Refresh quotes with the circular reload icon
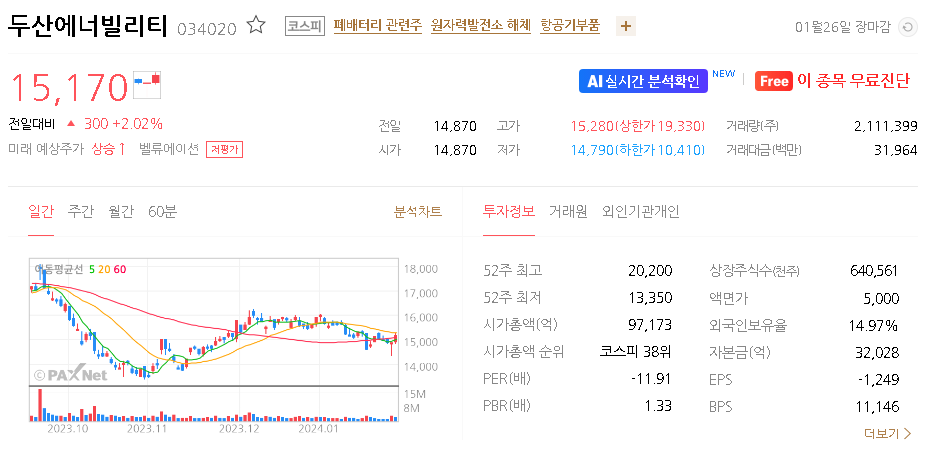925x453 pixels. point(906,27)
